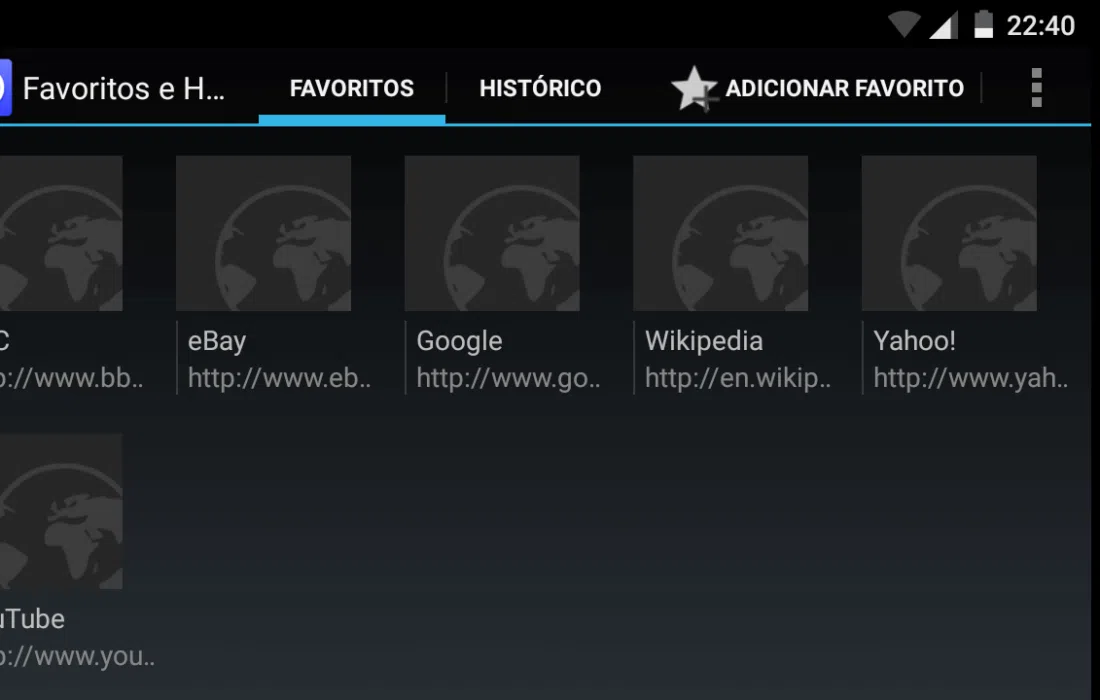Tap the Favoritos e H... title
Screen dimensions: 1100x700
123,88
